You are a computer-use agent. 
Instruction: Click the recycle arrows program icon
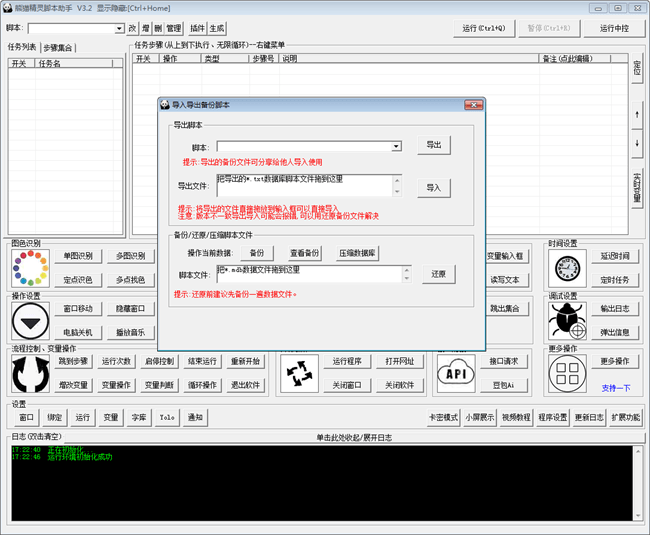[x=300, y=373]
